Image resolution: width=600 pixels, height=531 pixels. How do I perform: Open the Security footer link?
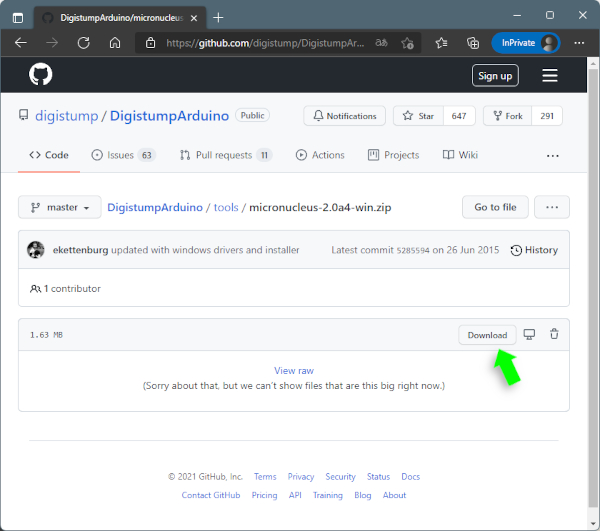pyautogui.click(x=341, y=477)
